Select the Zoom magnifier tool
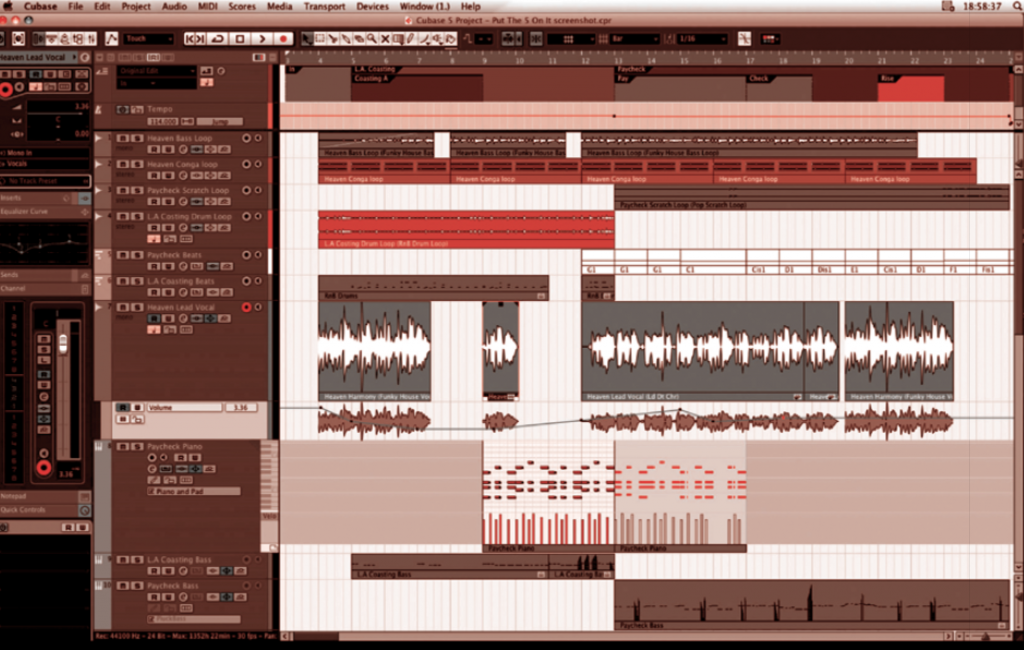 [373, 39]
